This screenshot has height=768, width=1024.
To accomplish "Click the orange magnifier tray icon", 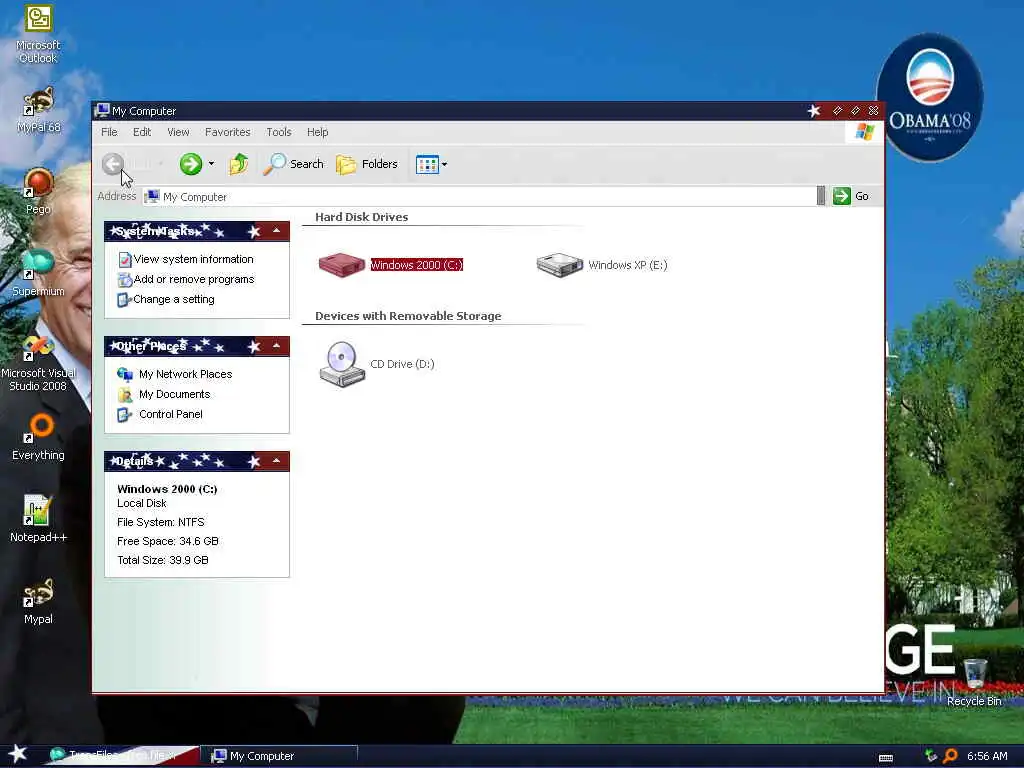I will pyautogui.click(x=951, y=756).
